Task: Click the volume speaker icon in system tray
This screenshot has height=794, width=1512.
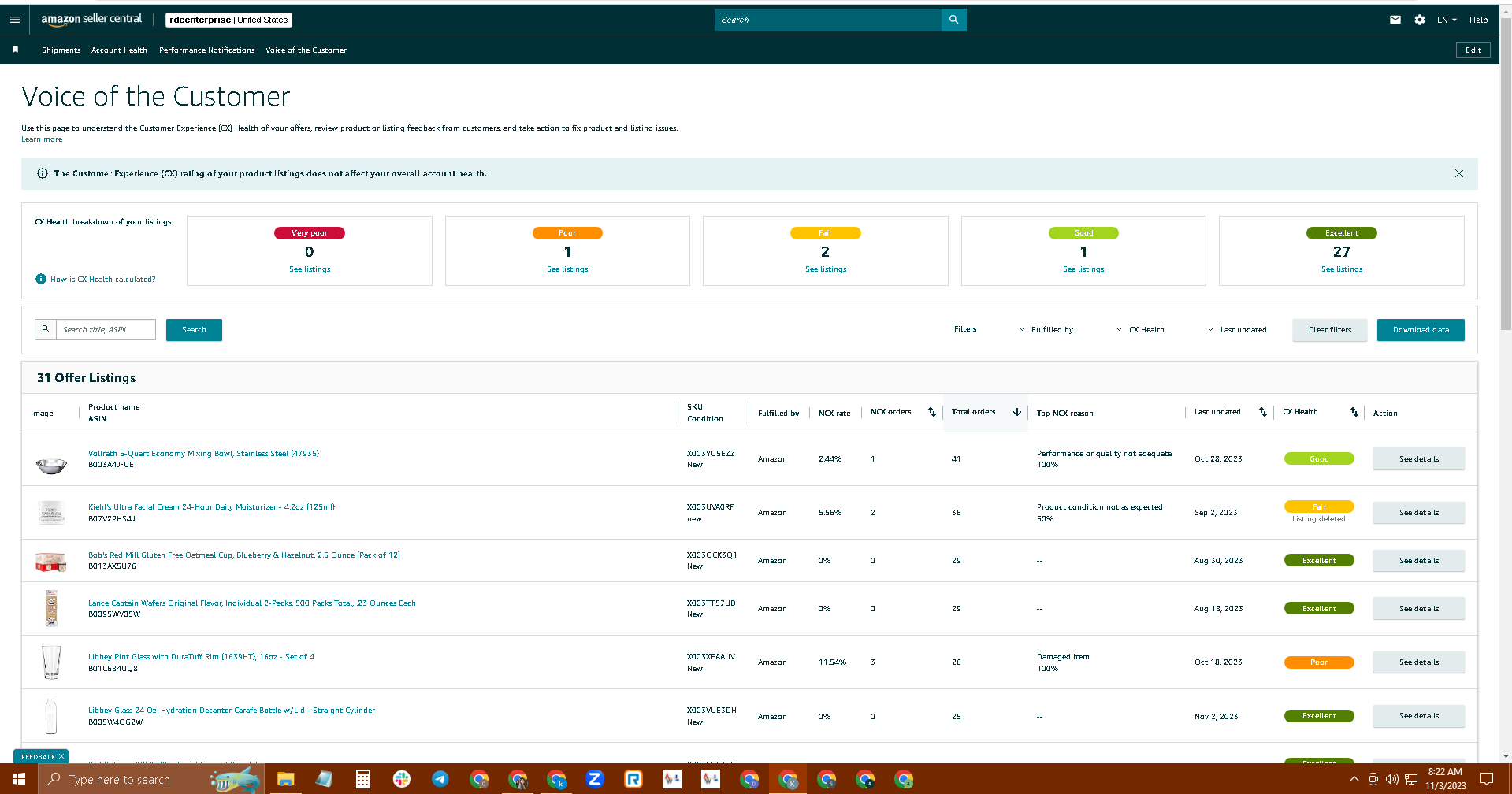Action: (1392, 779)
